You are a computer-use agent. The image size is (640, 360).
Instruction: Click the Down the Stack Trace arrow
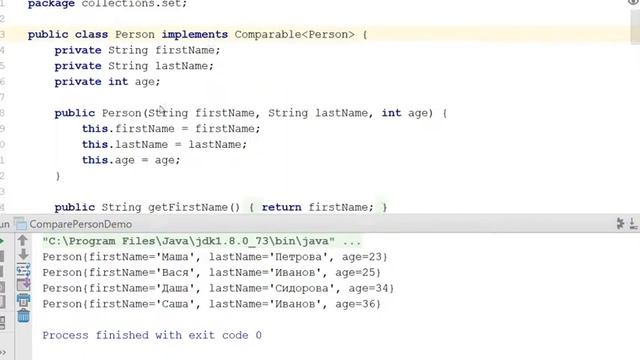point(23,255)
